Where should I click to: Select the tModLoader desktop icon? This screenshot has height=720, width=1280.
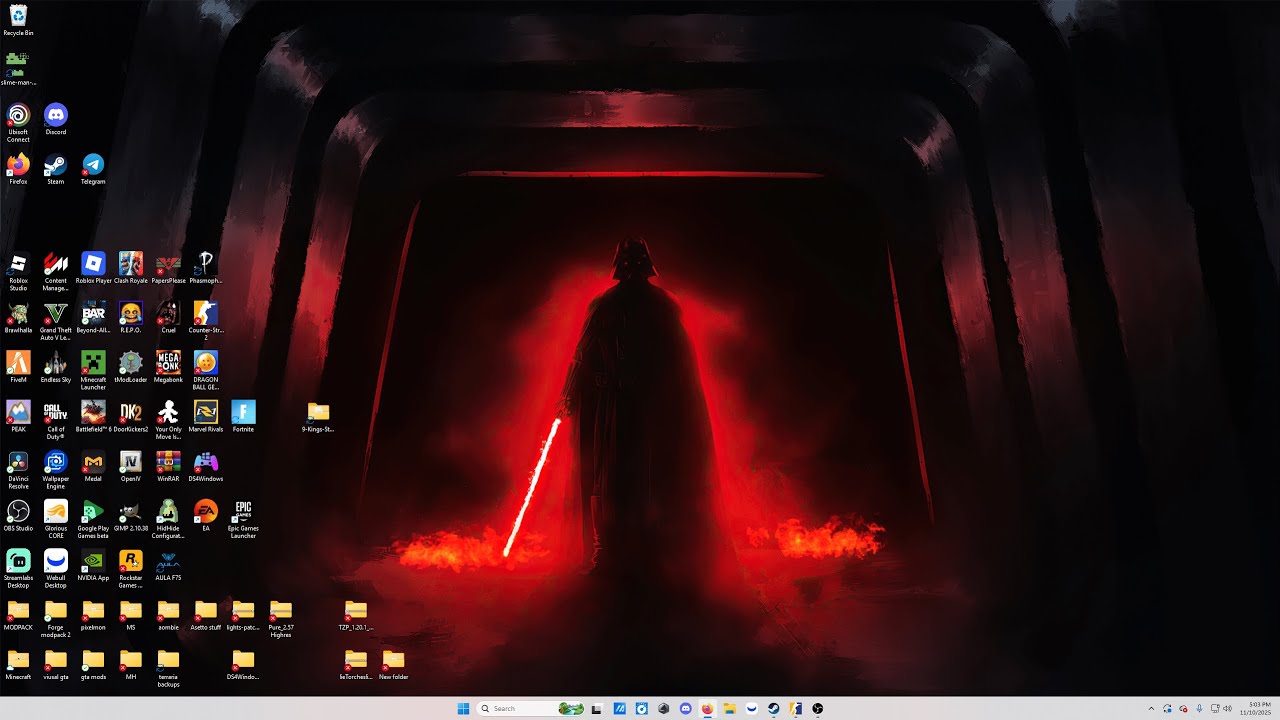131,368
